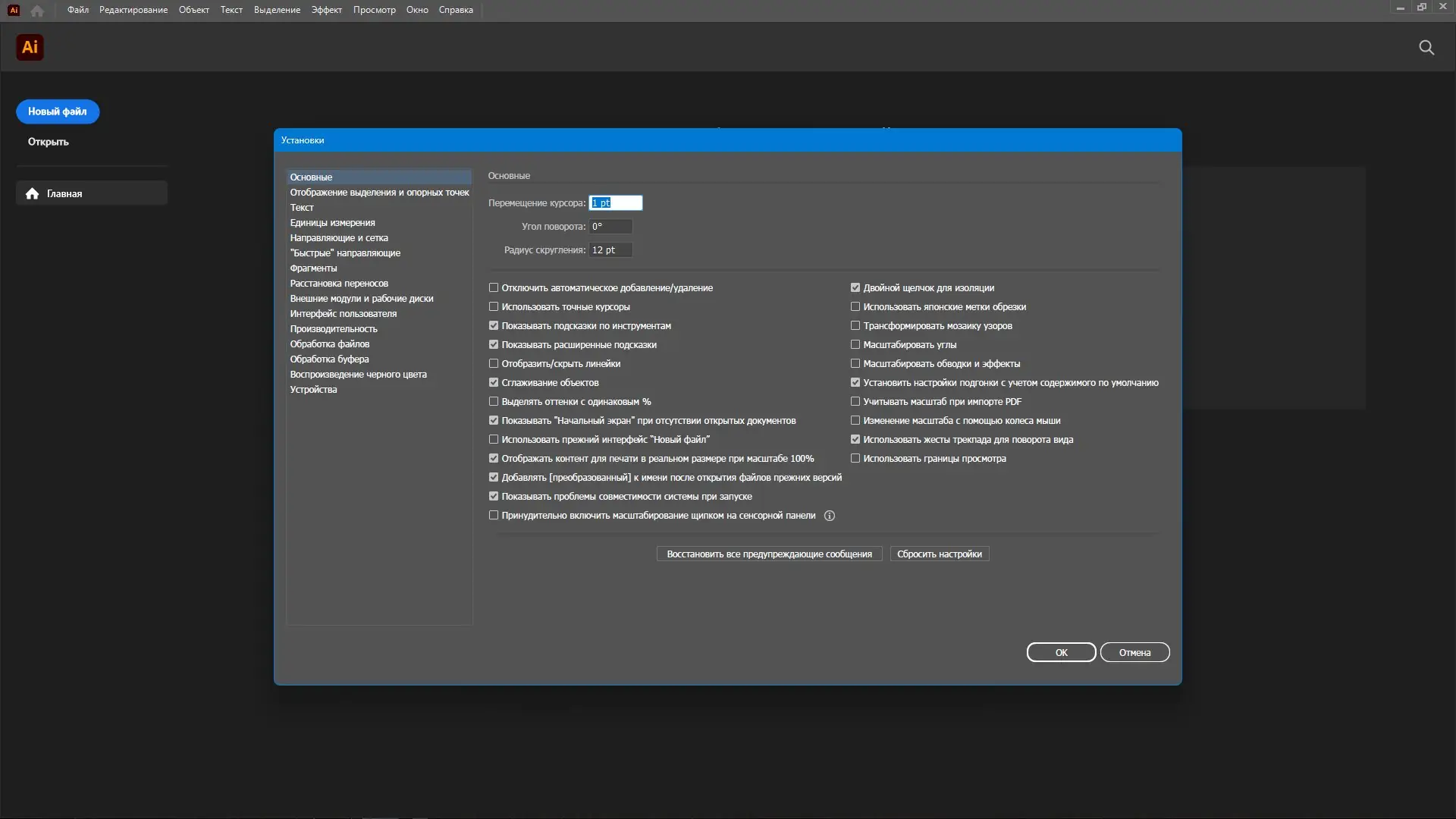
Task: Click the house icon next to Главная
Action: pos(32,193)
